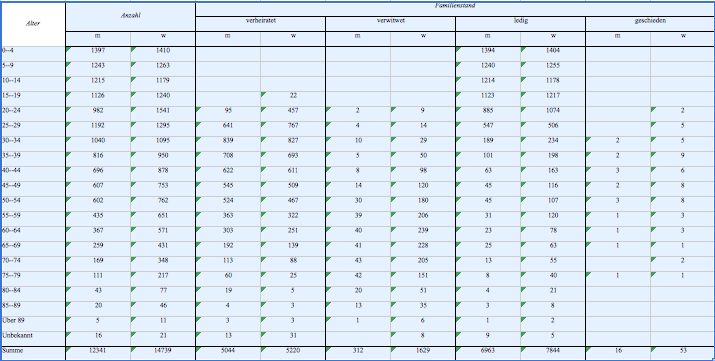The width and height of the screenshot is (715, 361).
Task: Select cell 1179 in the 10--14 row
Action: (163, 84)
